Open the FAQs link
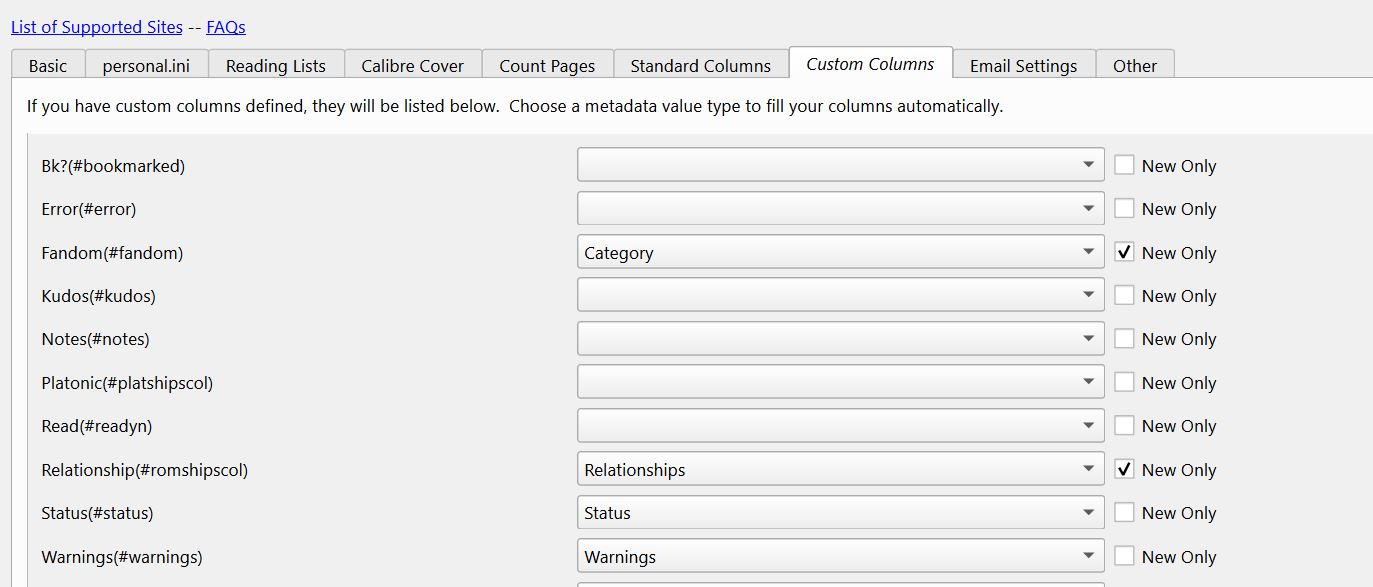Image resolution: width=1373 pixels, height=587 pixels. tap(226, 27)
